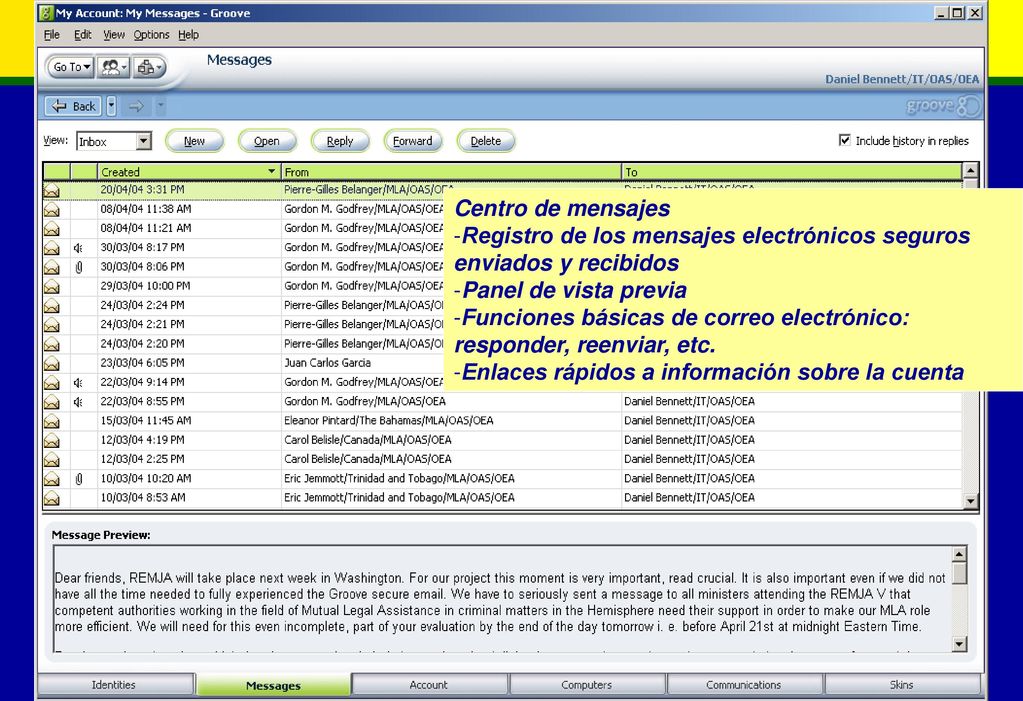Switch to the Messages tab
Screen dimensions: 1023x701
click(273, 685)
